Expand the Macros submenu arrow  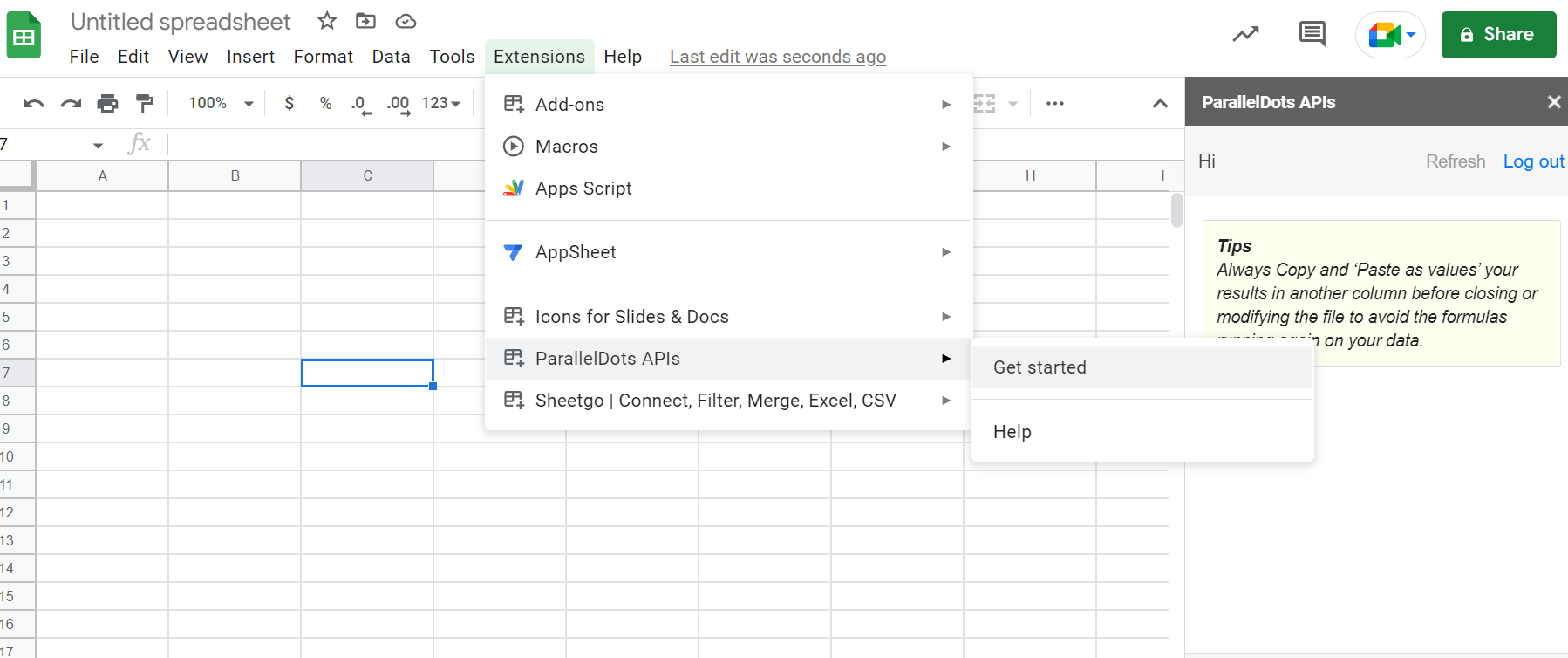pos(946,146)
